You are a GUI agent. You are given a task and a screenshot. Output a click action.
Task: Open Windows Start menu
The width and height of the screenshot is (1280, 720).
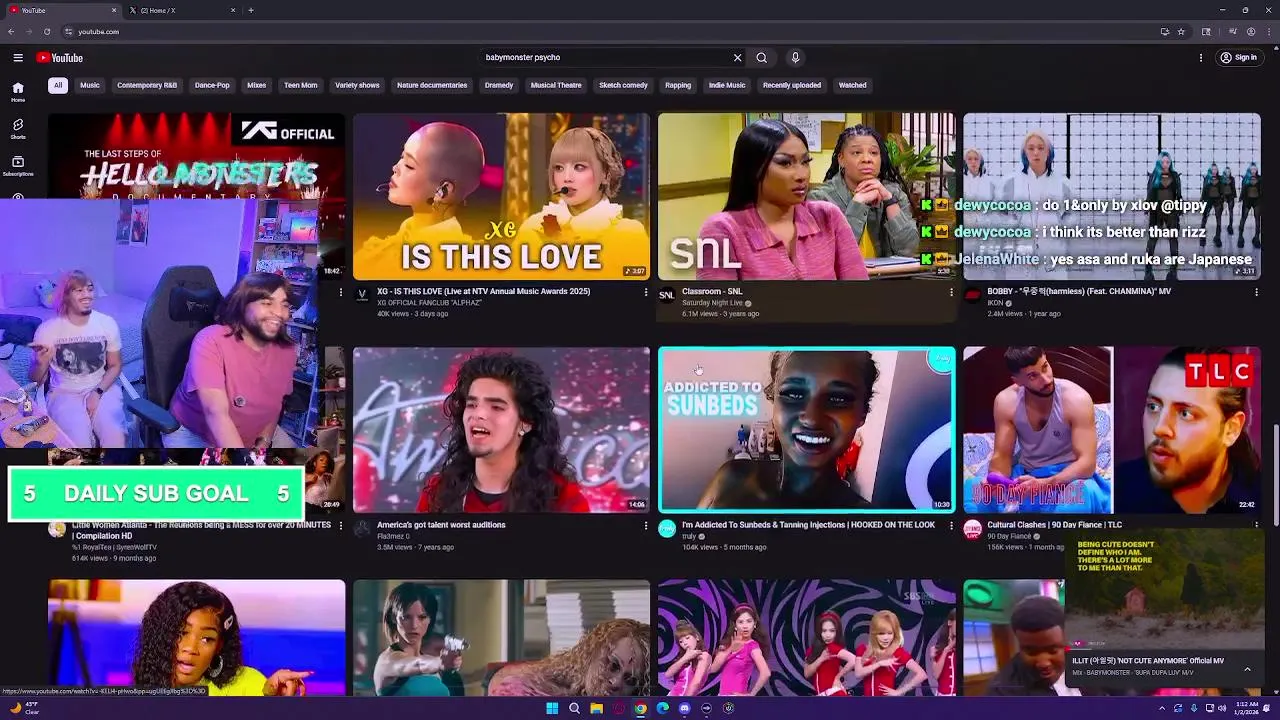[552, 708]
